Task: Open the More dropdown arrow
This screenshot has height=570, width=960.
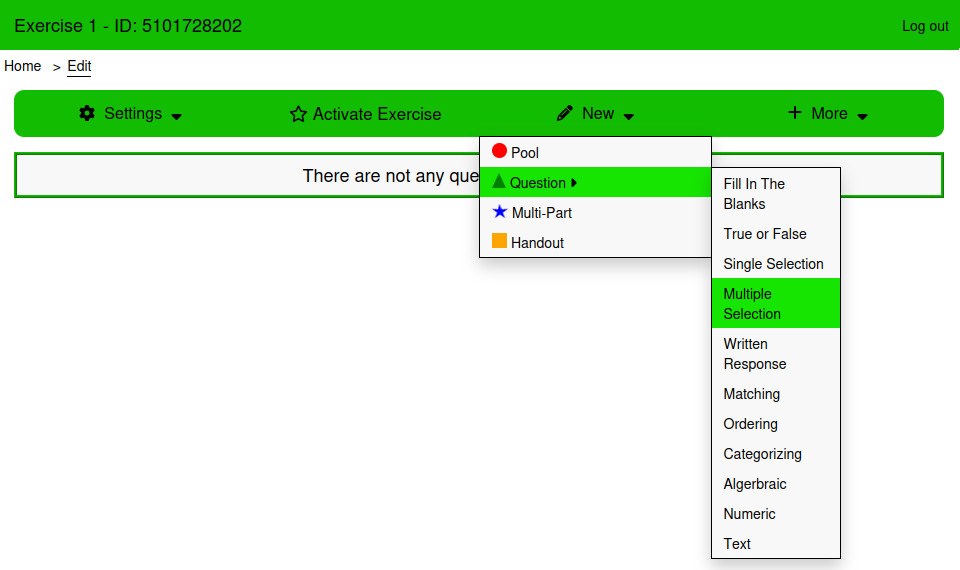Action: (x=863, y=116)
